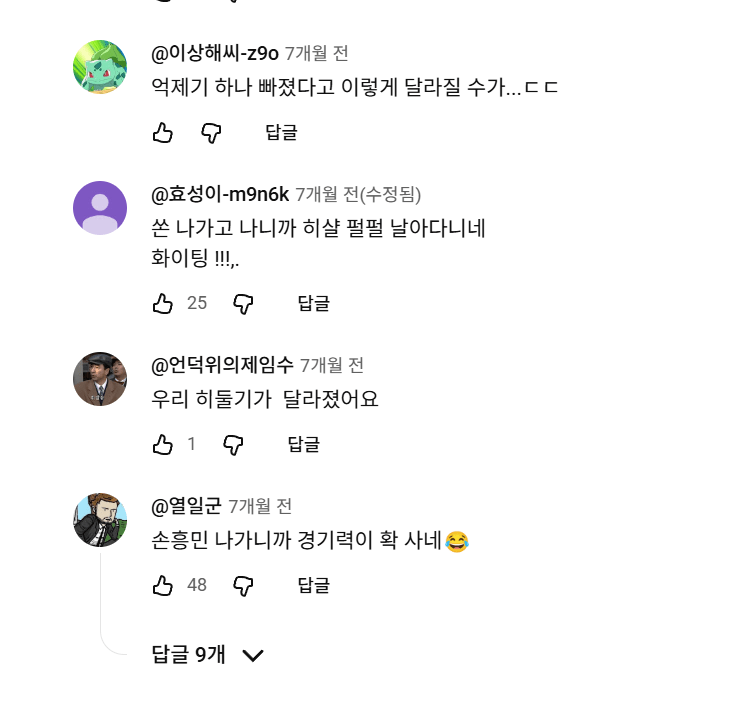Reply to @효성이-m9n6k's comment via 답글
This screenshot has height=703, width=748.
point(313,303)
